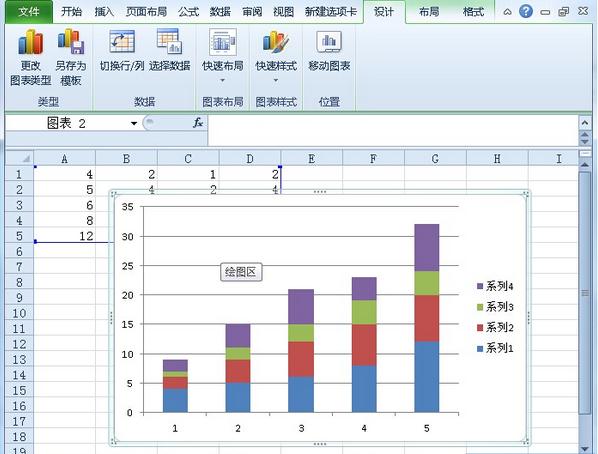Image resolution: width=598 pixels, height=454 pixels.
Task: Click legend entry 系列3
Action: point(495,307)
